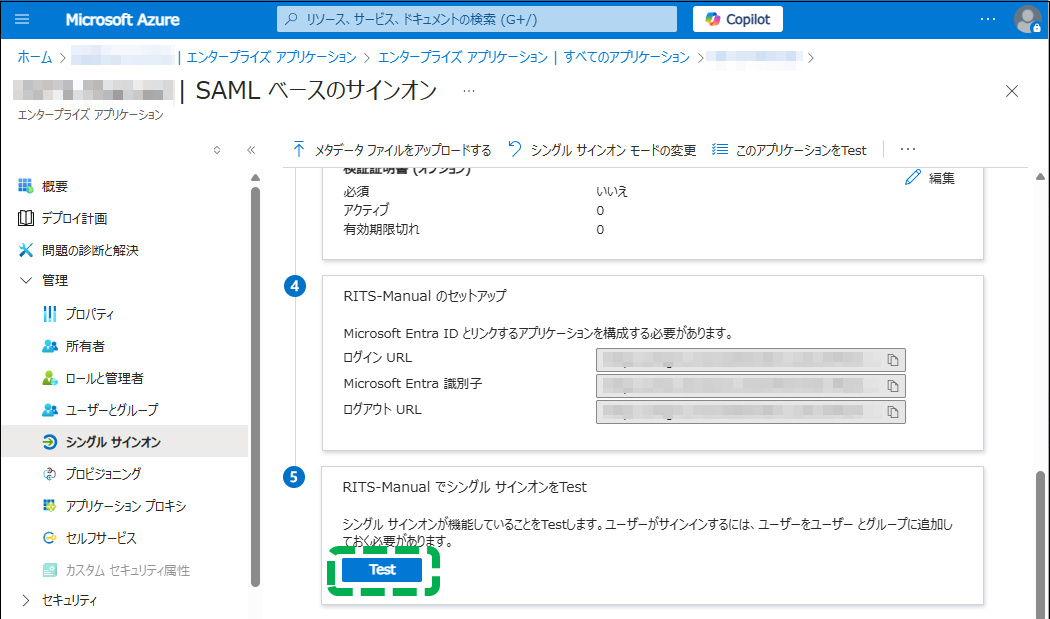Viewport: 1050px width, 619px height.
Task: Click the main content scrollbar thumb
Action: (1040, 544)
